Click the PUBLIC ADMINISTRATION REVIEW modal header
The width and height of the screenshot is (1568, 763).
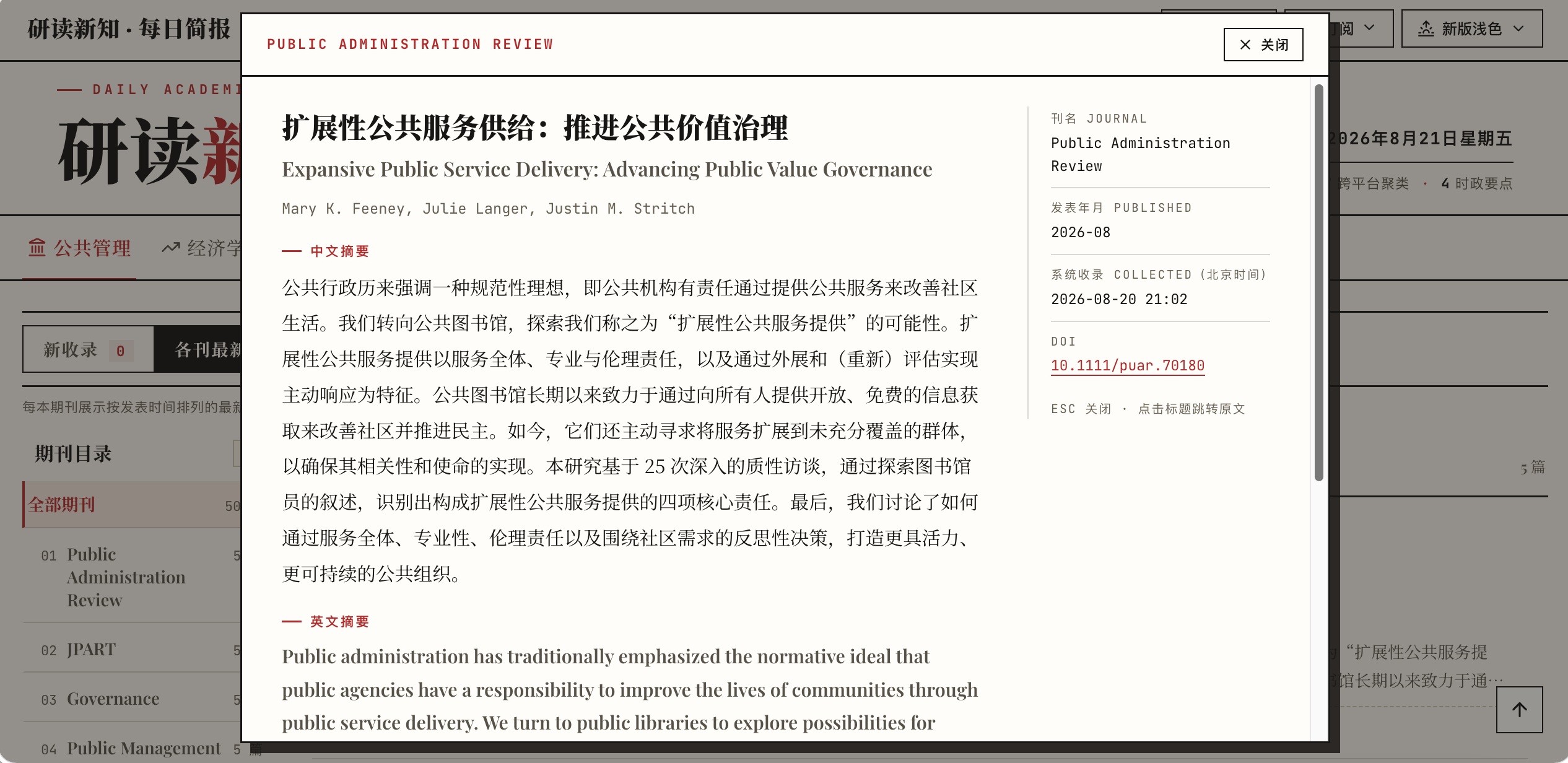pyautogui.click(x=410, y=45)
